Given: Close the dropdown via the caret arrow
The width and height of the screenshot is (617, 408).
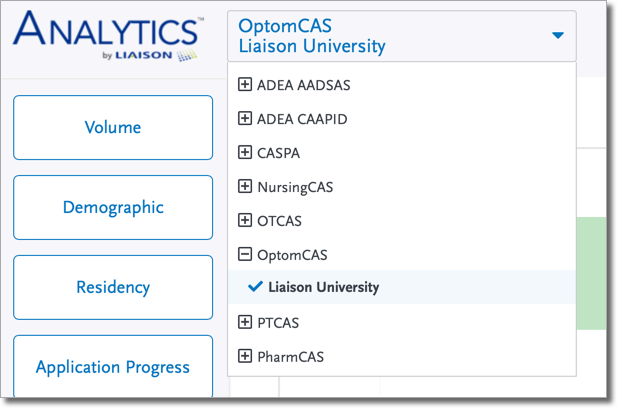Looking at the screenshot, I should (x=558, y=35).
